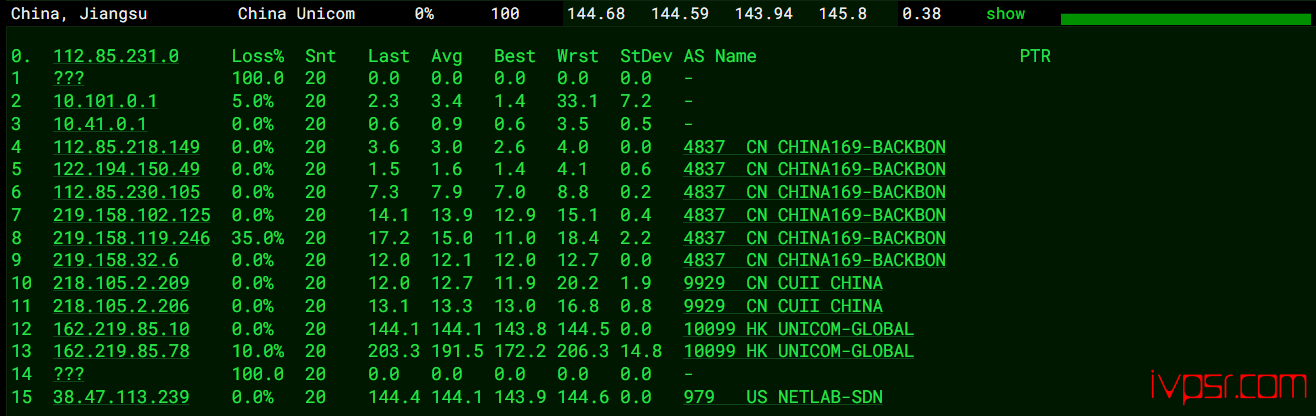Click the 14.8 StDev value on hop 13

pos(641,351)
